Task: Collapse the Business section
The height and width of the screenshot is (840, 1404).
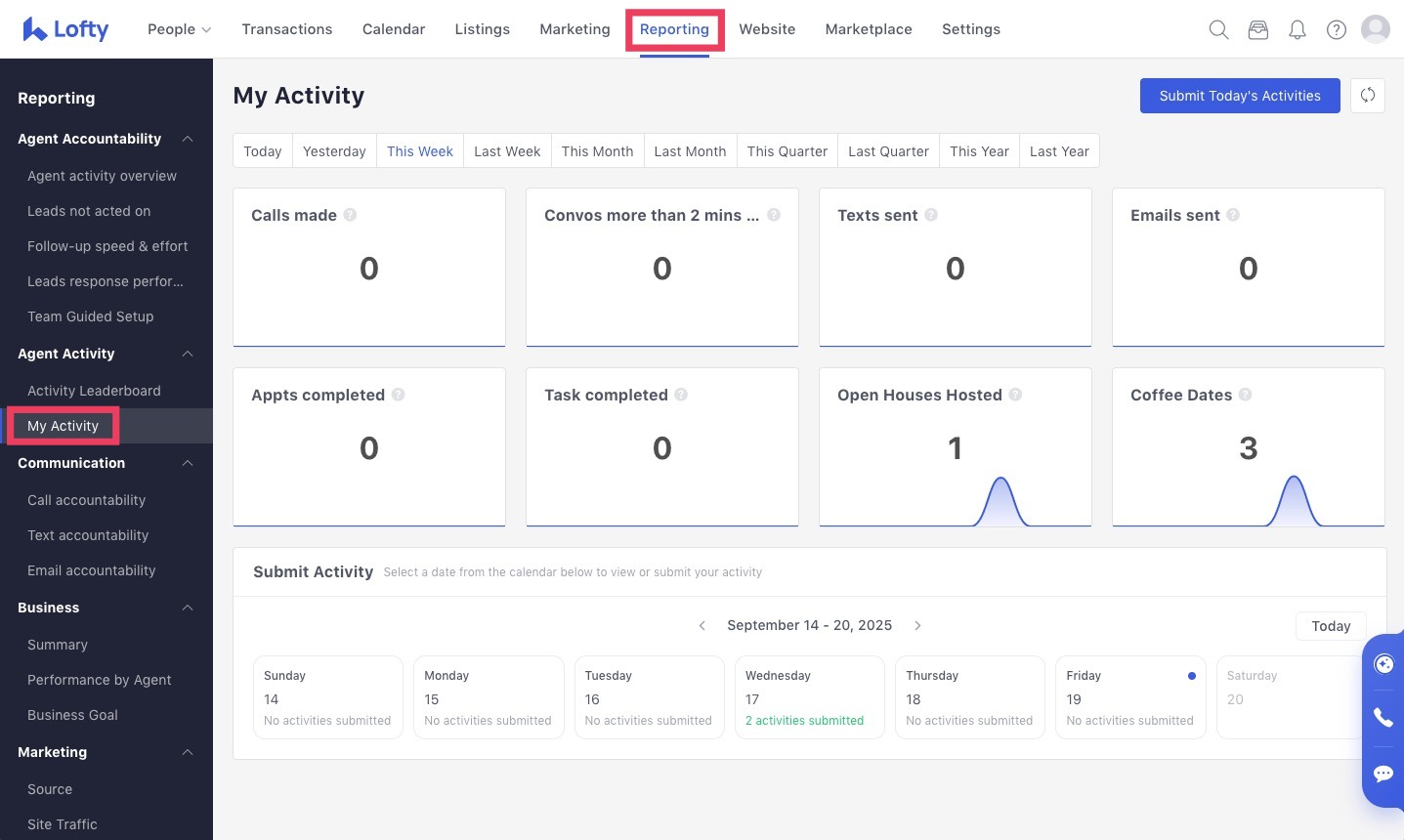Action: tap(188, 608)
